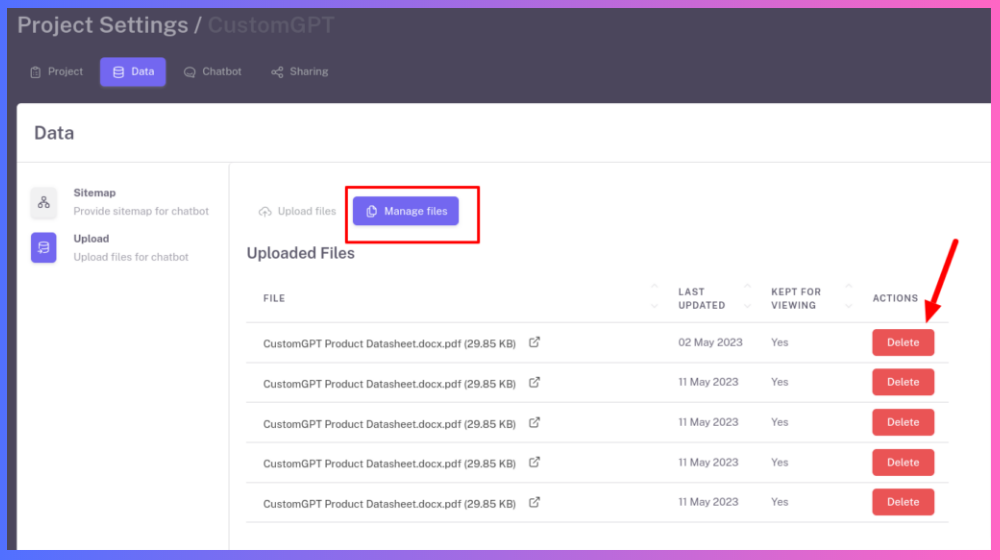Image resolution: width=1000 pixels, height=560 pixels.
Task: Open external link icon for third datasheet file
Action: (534, 422)
